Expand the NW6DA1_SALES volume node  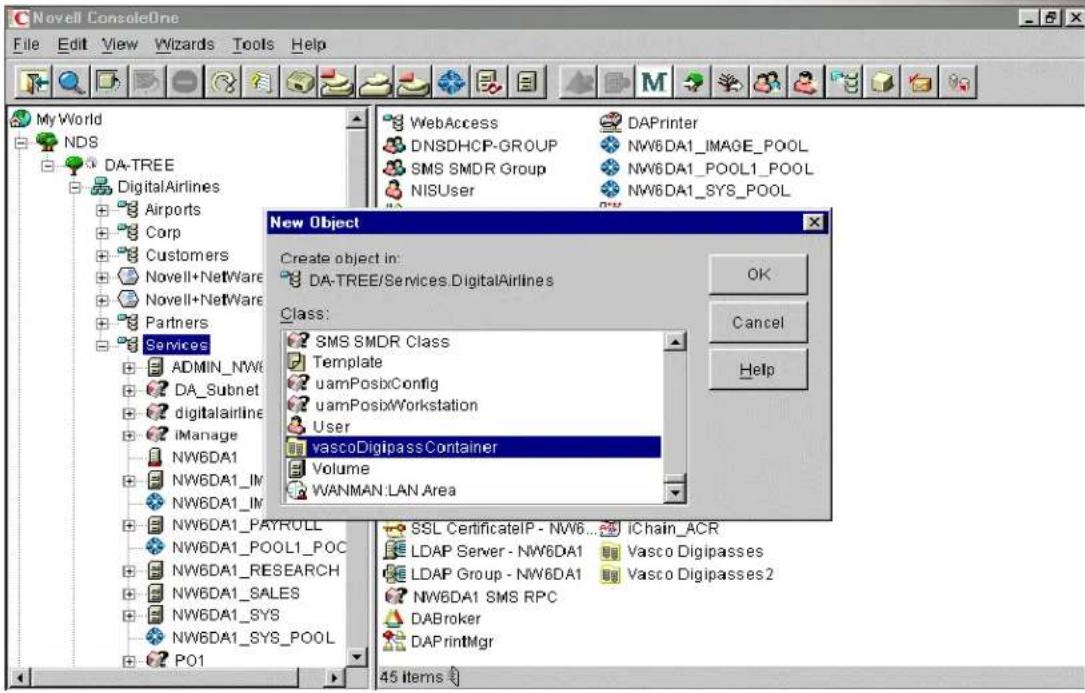pyautogui.click(x=129, y=594)
